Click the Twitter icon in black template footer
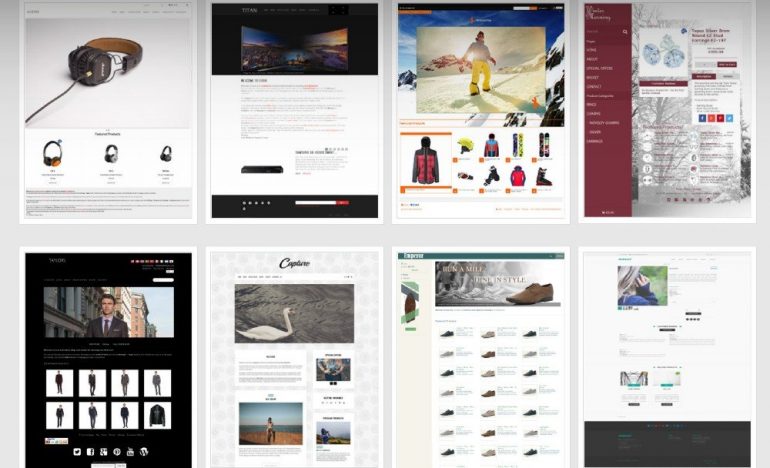Viewport: 770px width, 468px height. [x=76, y=452]
